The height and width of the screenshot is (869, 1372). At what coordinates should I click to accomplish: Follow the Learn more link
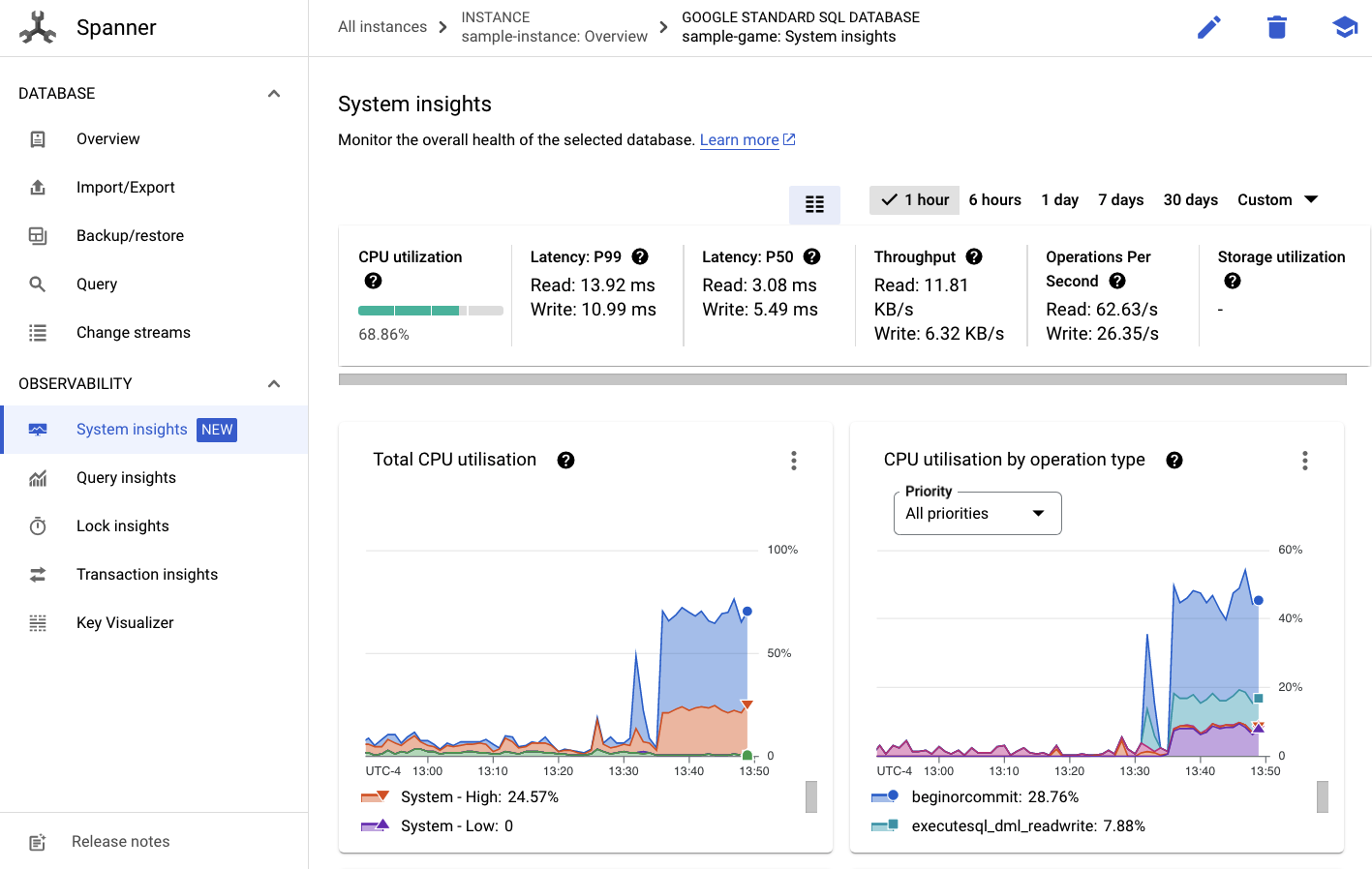(x=740, y=140)
